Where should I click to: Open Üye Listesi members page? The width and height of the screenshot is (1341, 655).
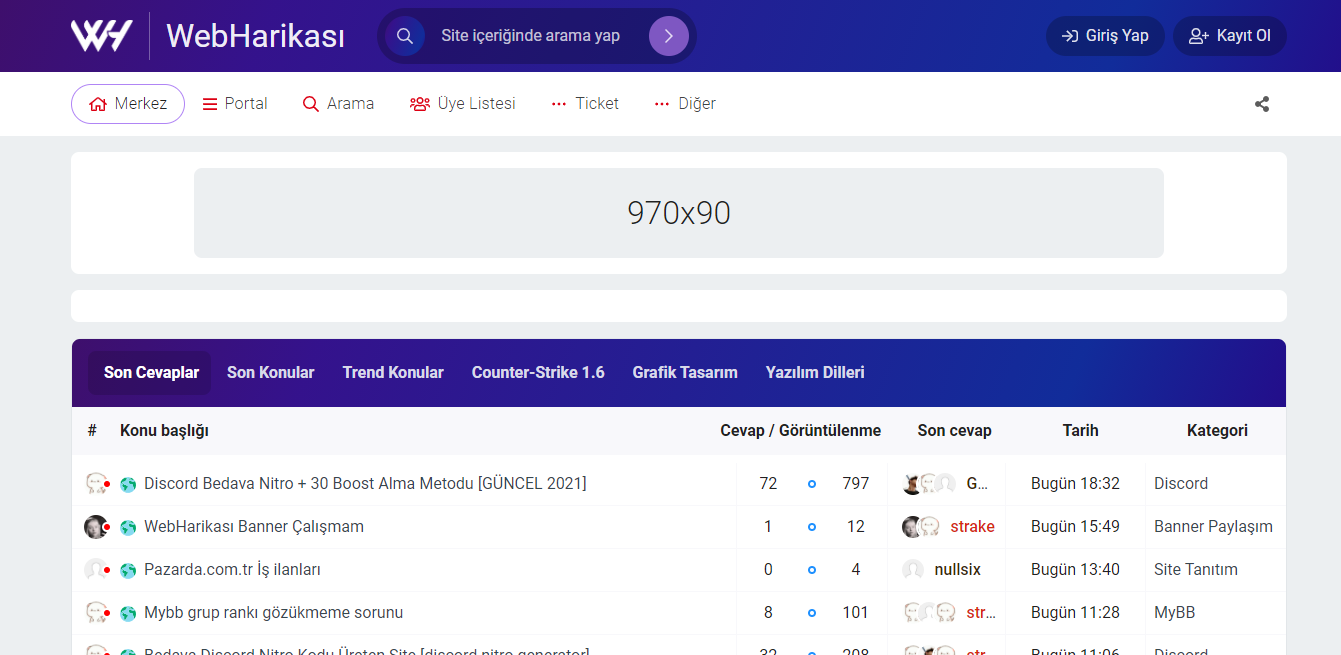tap(463, 104)
